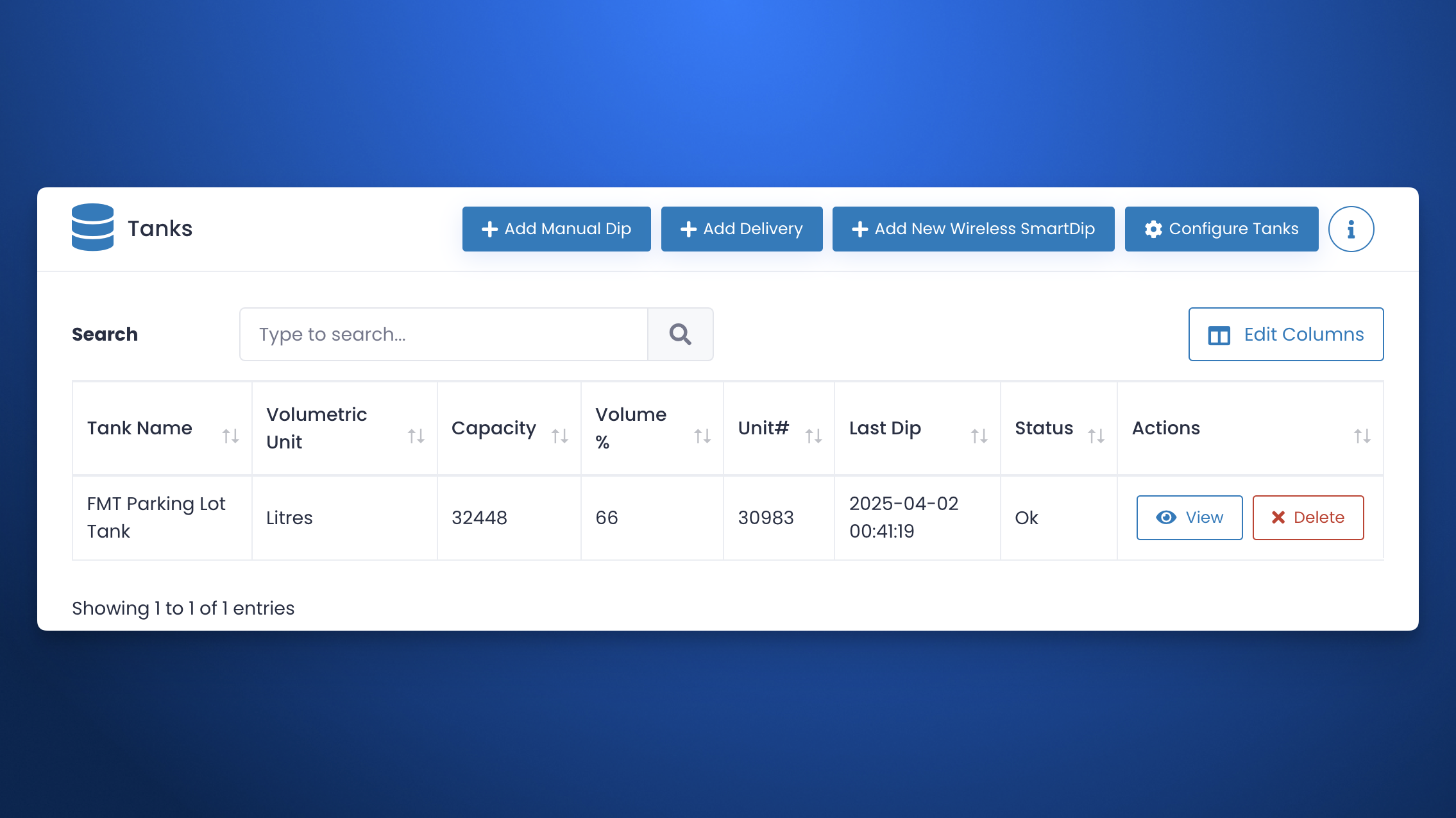Open Configure Tanks settings
1456x818 pixels.
point(1221,229)
